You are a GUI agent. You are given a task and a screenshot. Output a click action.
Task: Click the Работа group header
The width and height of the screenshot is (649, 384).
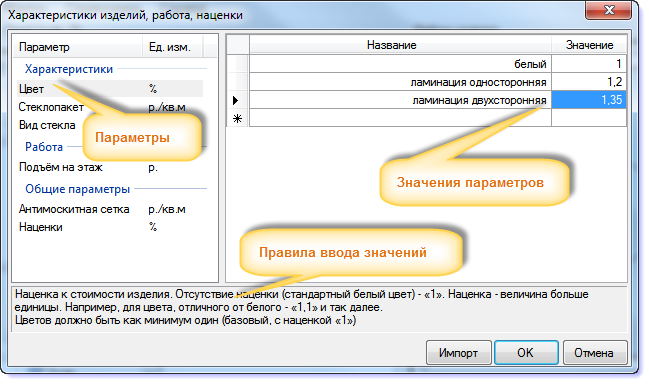[44, 146]
